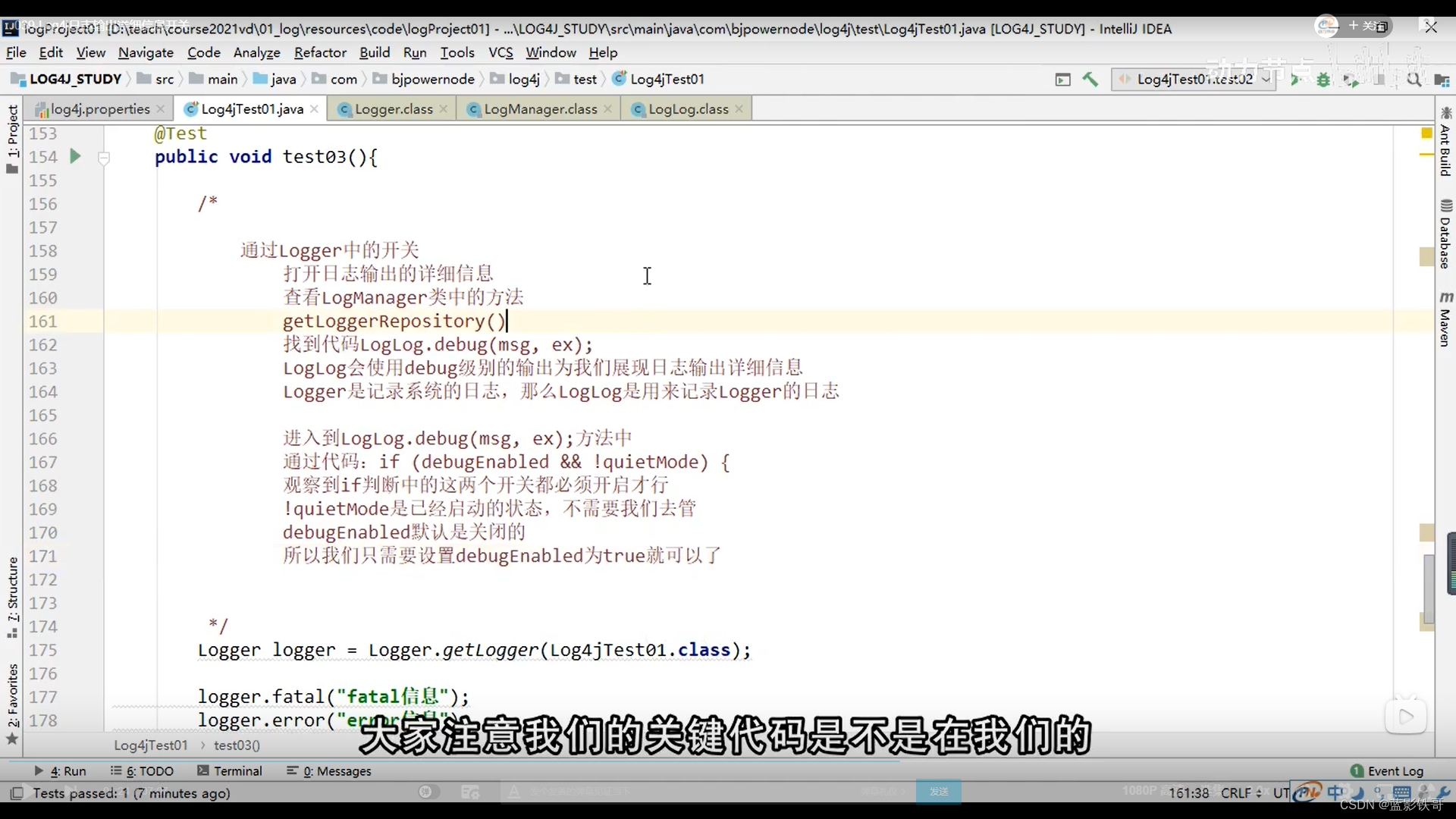
Task: Click the logger.fatal statement on line 177
Action: coord(334,697)
